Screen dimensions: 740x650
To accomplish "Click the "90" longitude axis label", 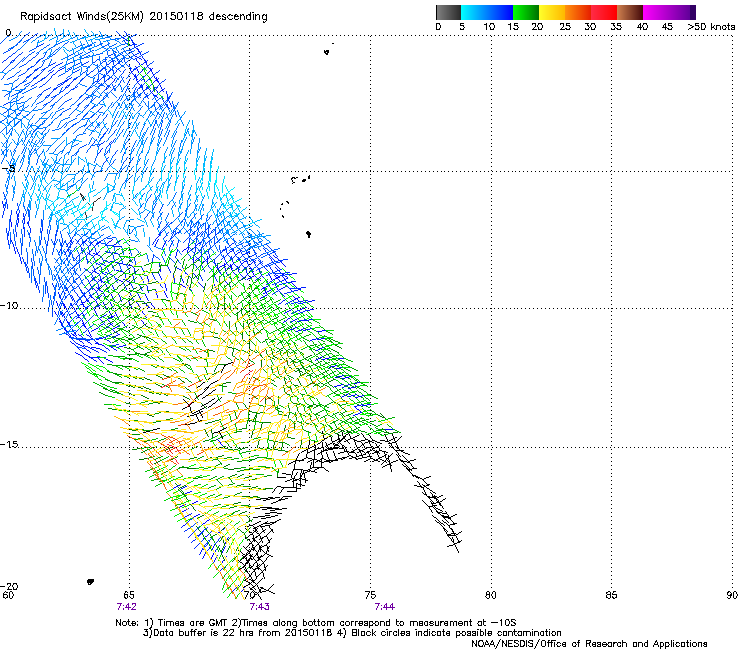I will pyautogui.click(x=732, y=595).
